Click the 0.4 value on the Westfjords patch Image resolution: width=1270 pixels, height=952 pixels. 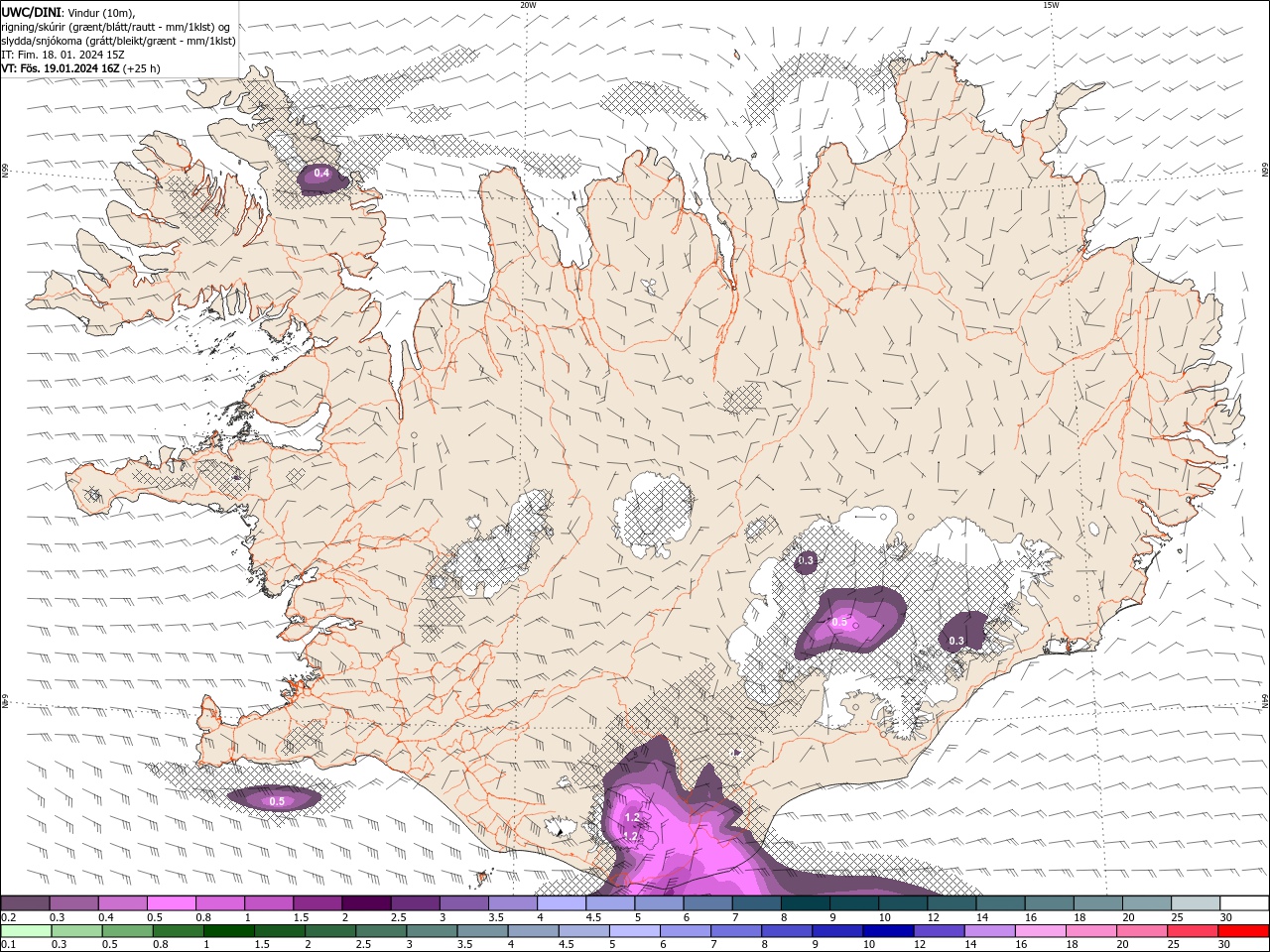point(321,174)
